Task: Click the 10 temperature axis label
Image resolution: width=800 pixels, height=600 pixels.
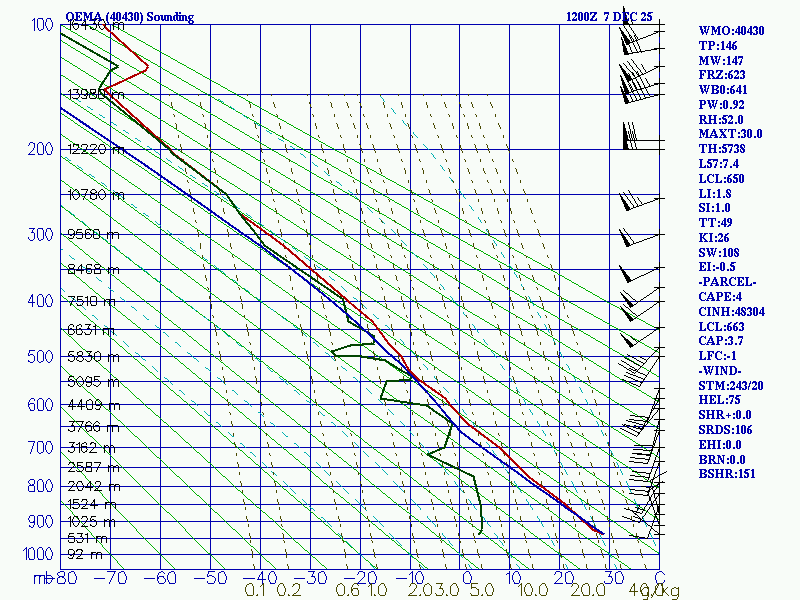Action: coord(513,578)
